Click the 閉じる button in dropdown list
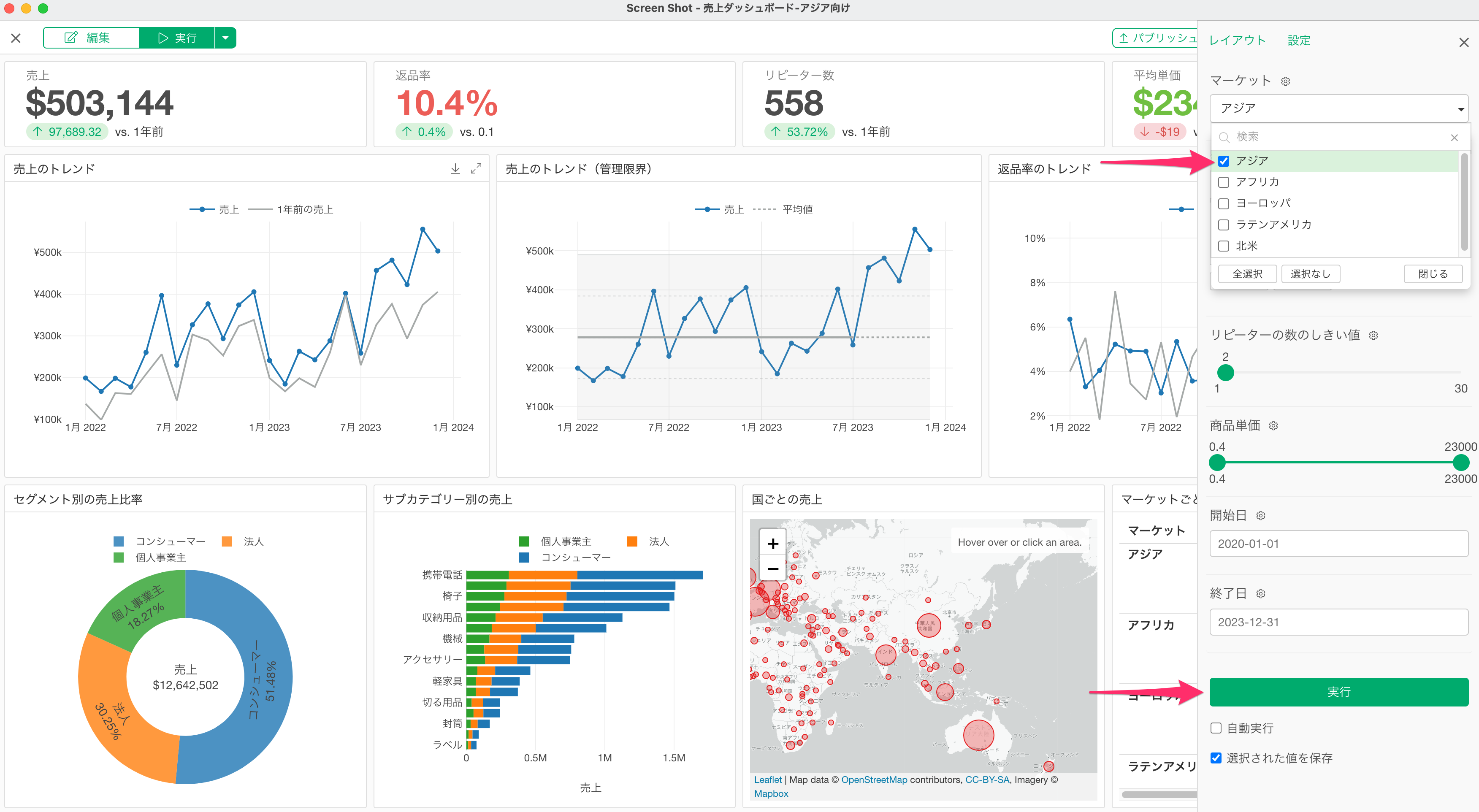The image size is (1479, 812). click(x=1433, y=274)
